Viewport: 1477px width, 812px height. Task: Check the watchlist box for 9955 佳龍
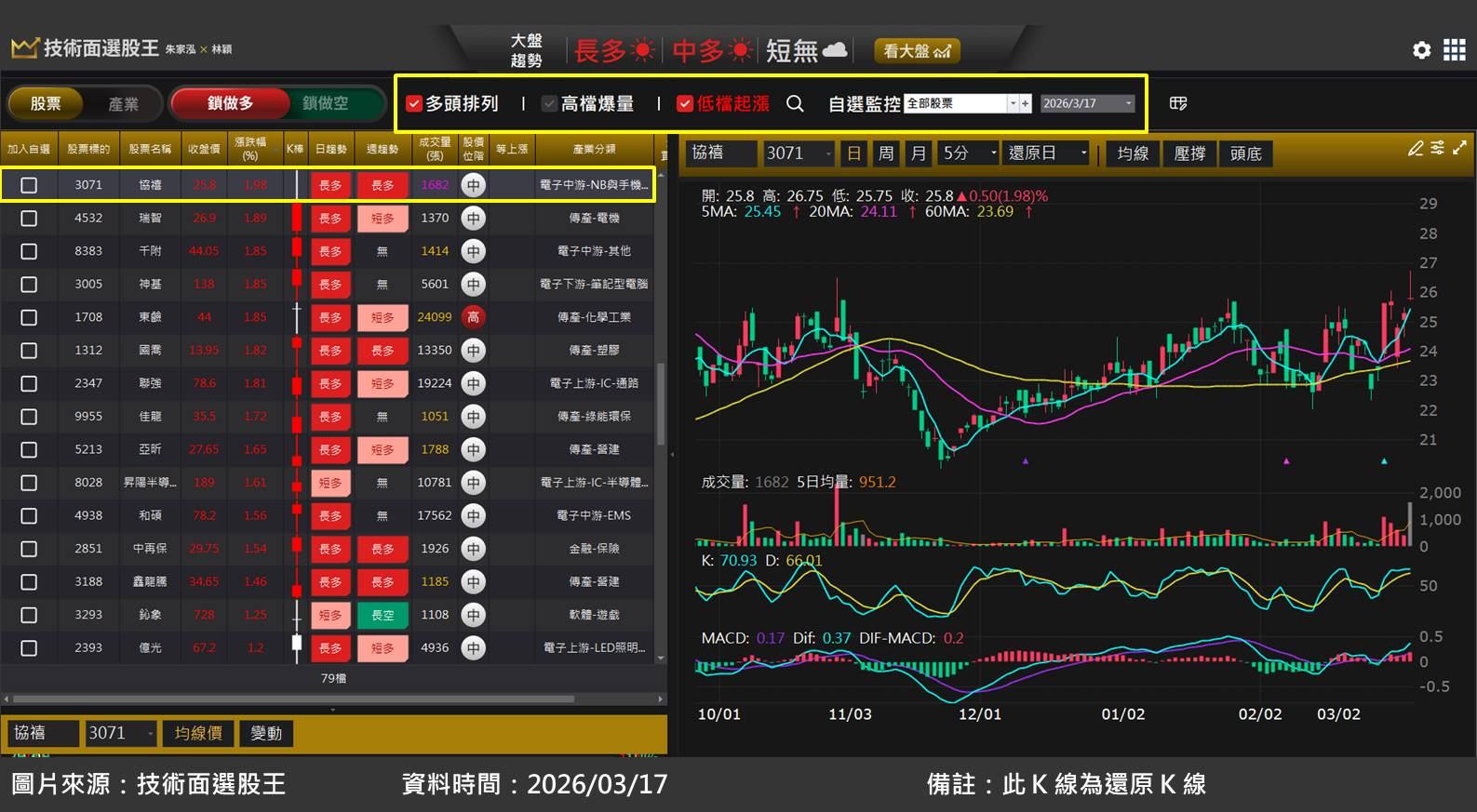click(29, 417)
